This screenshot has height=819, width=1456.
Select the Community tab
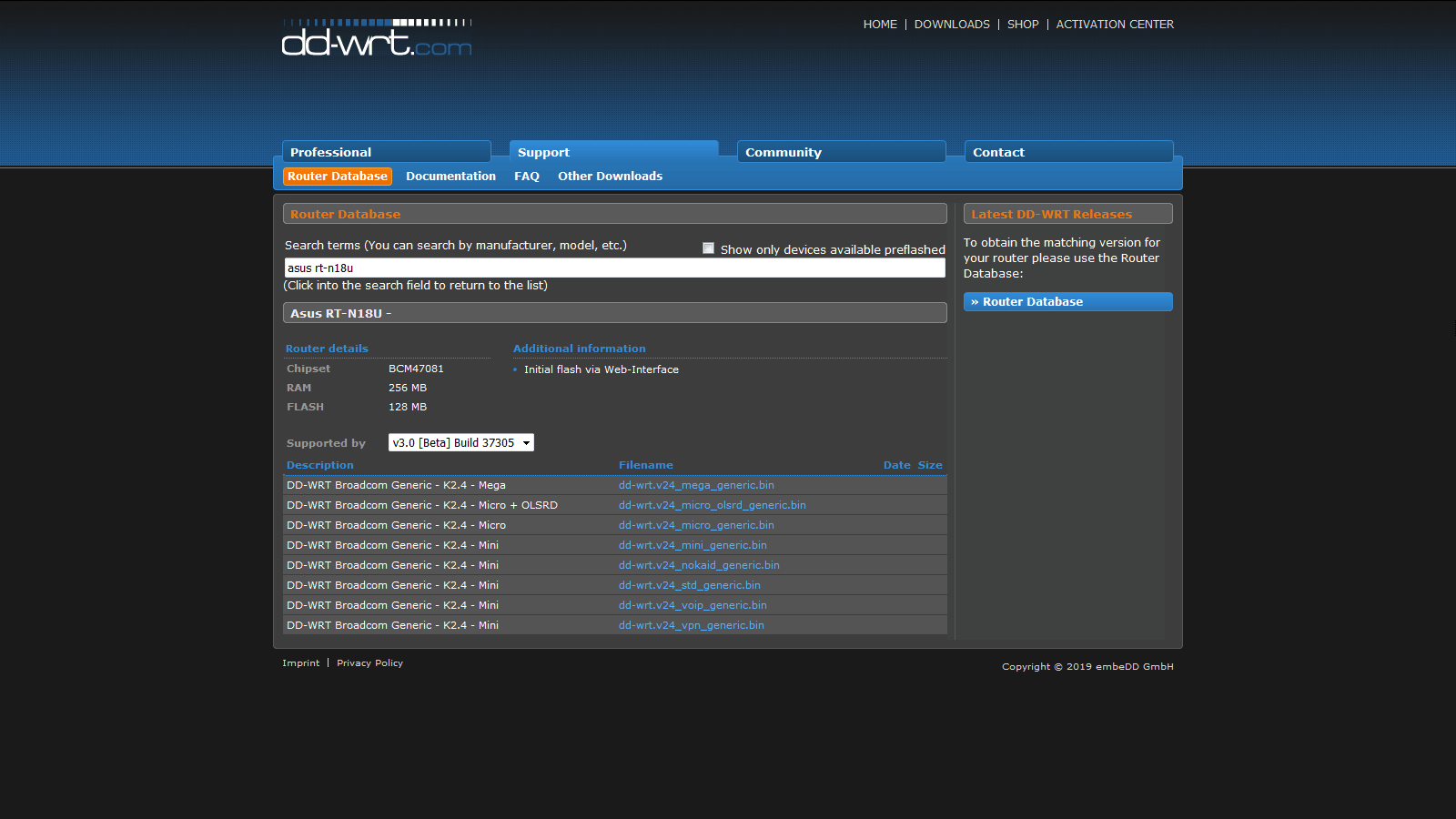click(x=842, y=152)
